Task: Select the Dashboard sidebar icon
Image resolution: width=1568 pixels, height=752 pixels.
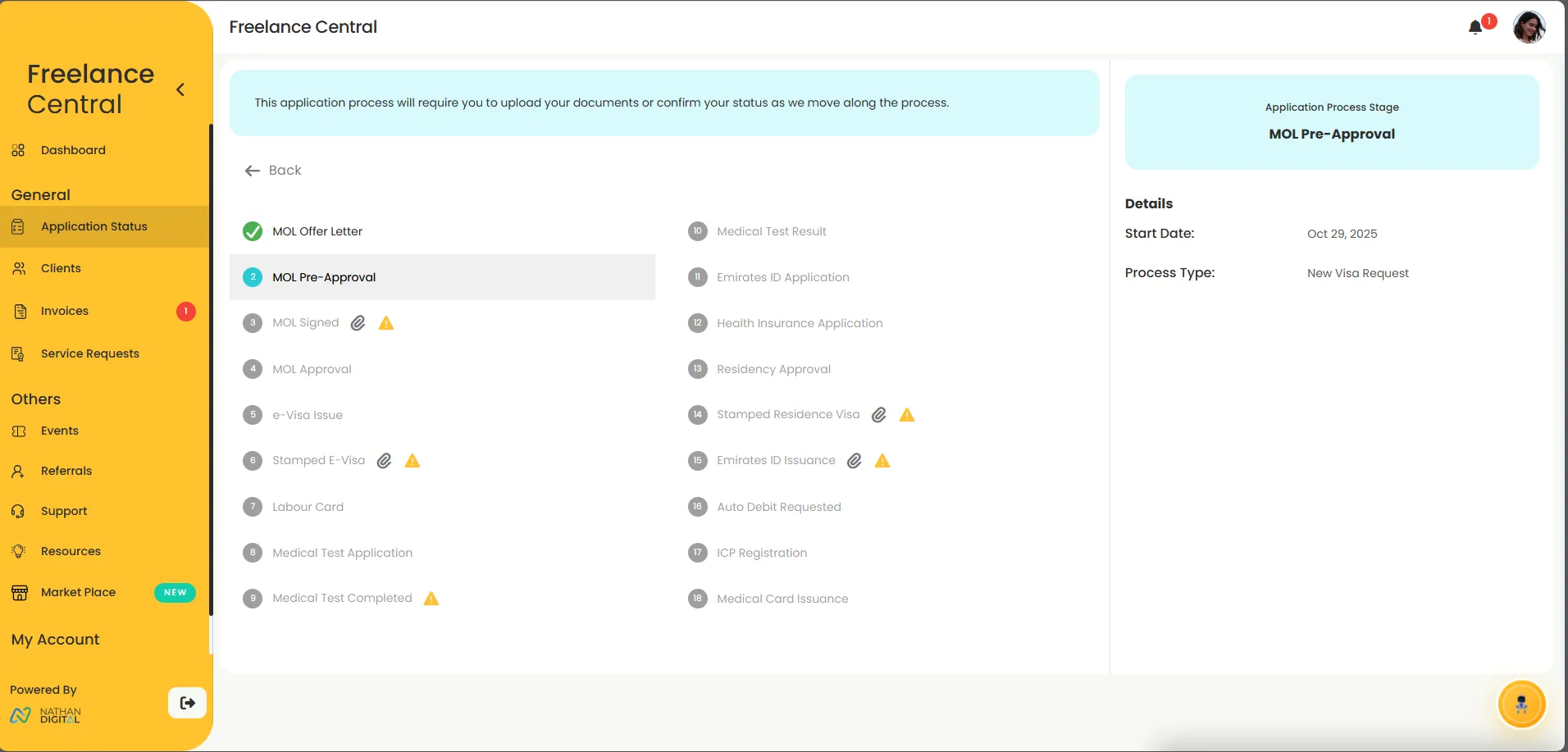Action: 18,150
